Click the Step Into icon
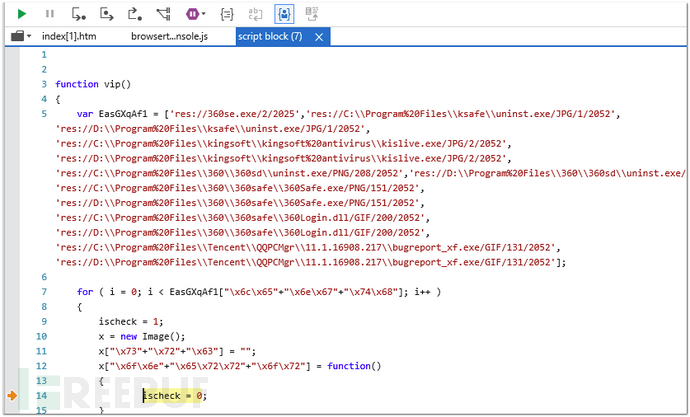This screenshot has width=690, height=417. [78, 14]
